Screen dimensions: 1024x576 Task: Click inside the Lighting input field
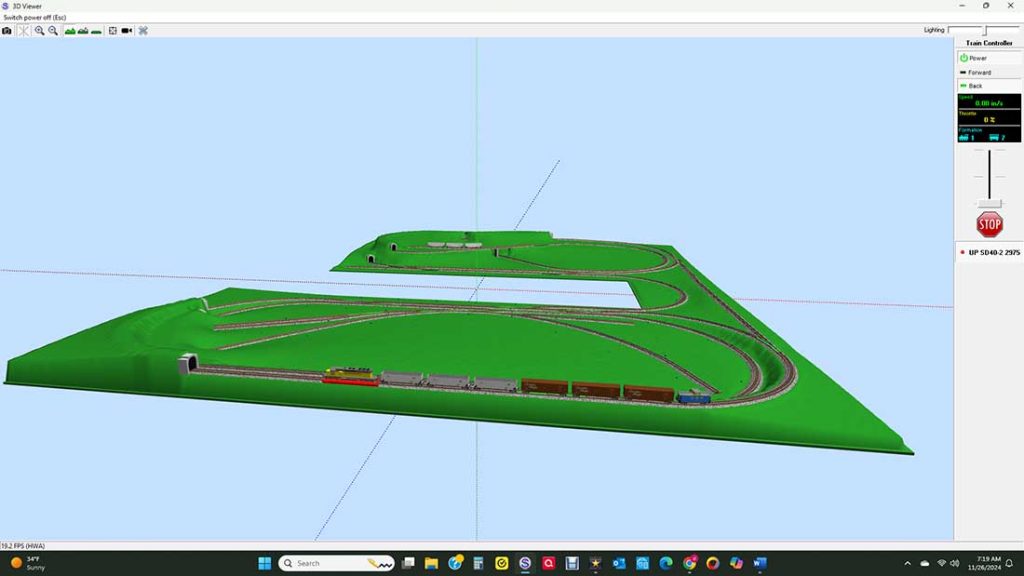pos(965,30)
